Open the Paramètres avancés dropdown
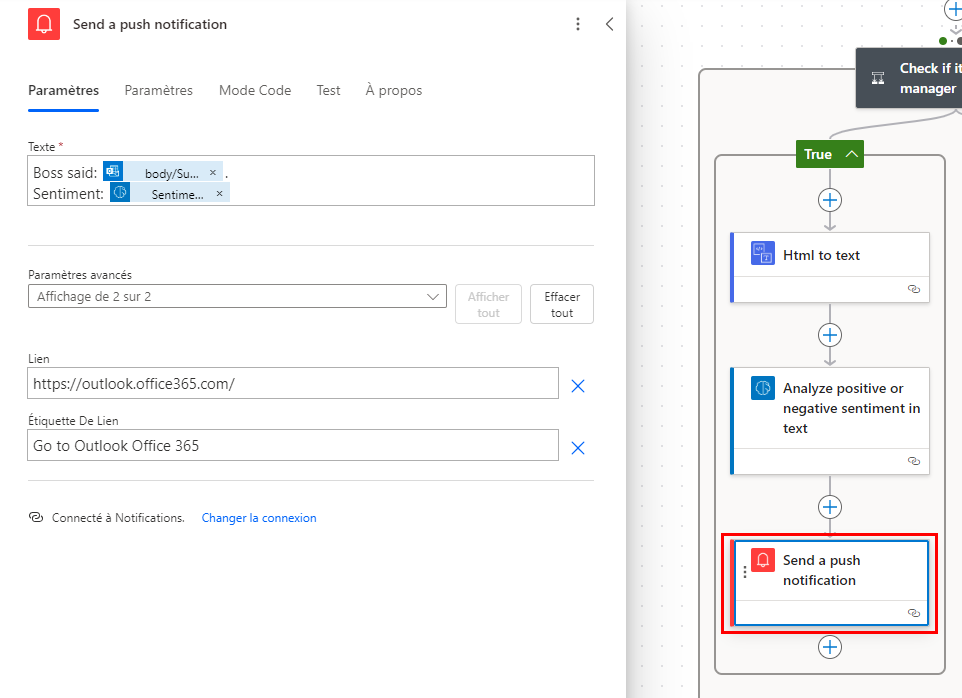 pyautogui.click(x=237, y=296)
